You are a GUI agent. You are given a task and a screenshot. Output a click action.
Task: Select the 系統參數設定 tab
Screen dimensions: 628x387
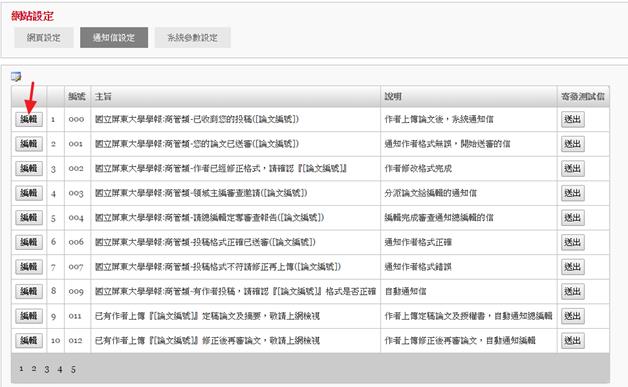point(192,38)
